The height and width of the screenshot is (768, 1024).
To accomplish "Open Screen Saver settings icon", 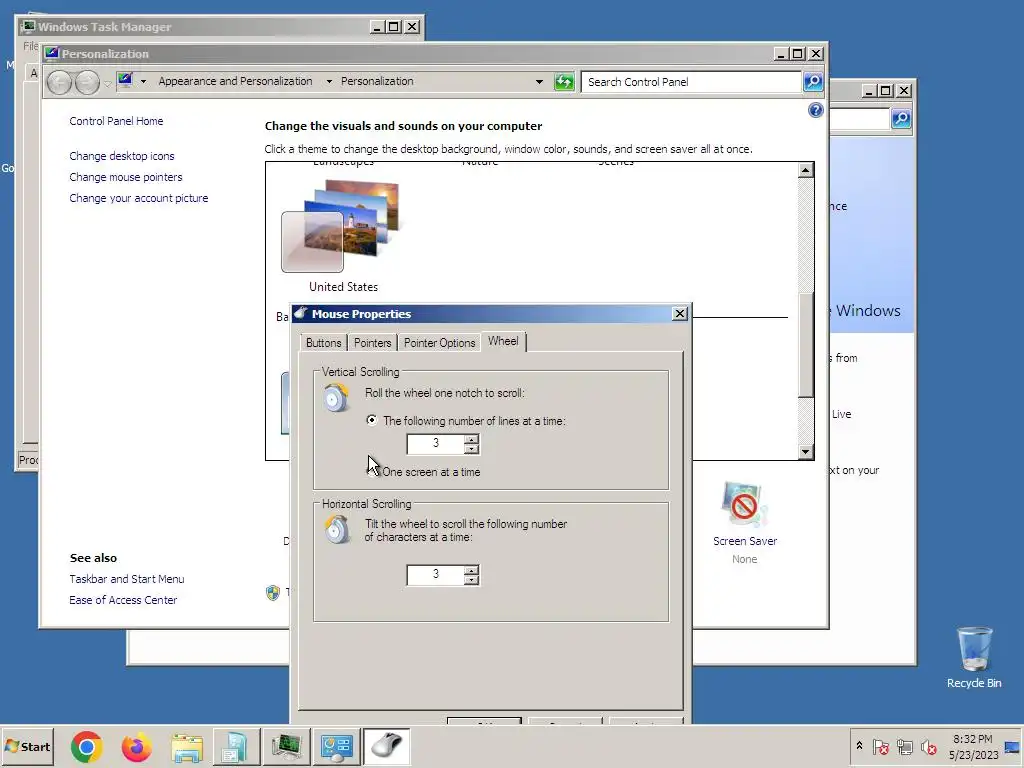I will click(x=744, y=505).
